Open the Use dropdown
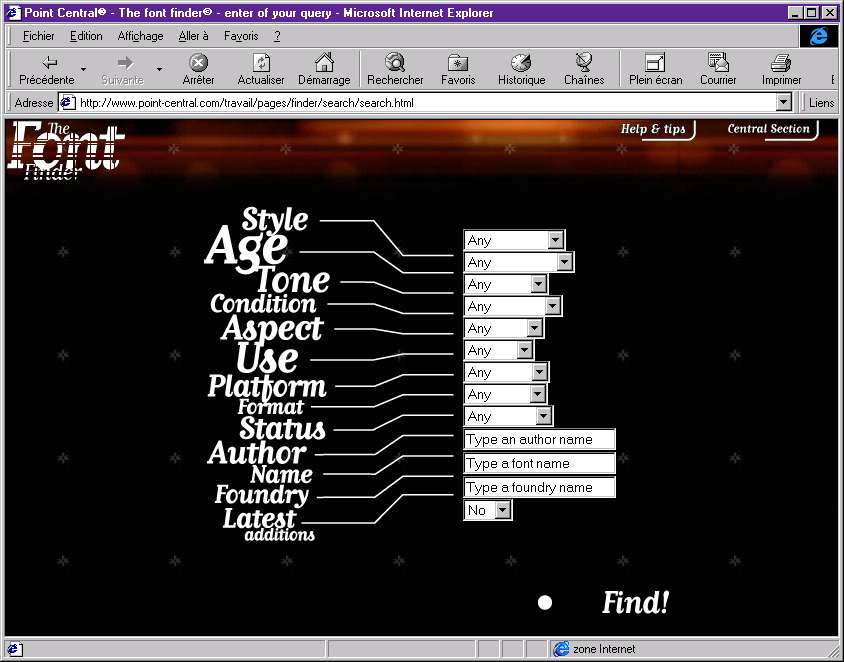Viewport: 844px width, 662px height. click(x=499, y=350)
